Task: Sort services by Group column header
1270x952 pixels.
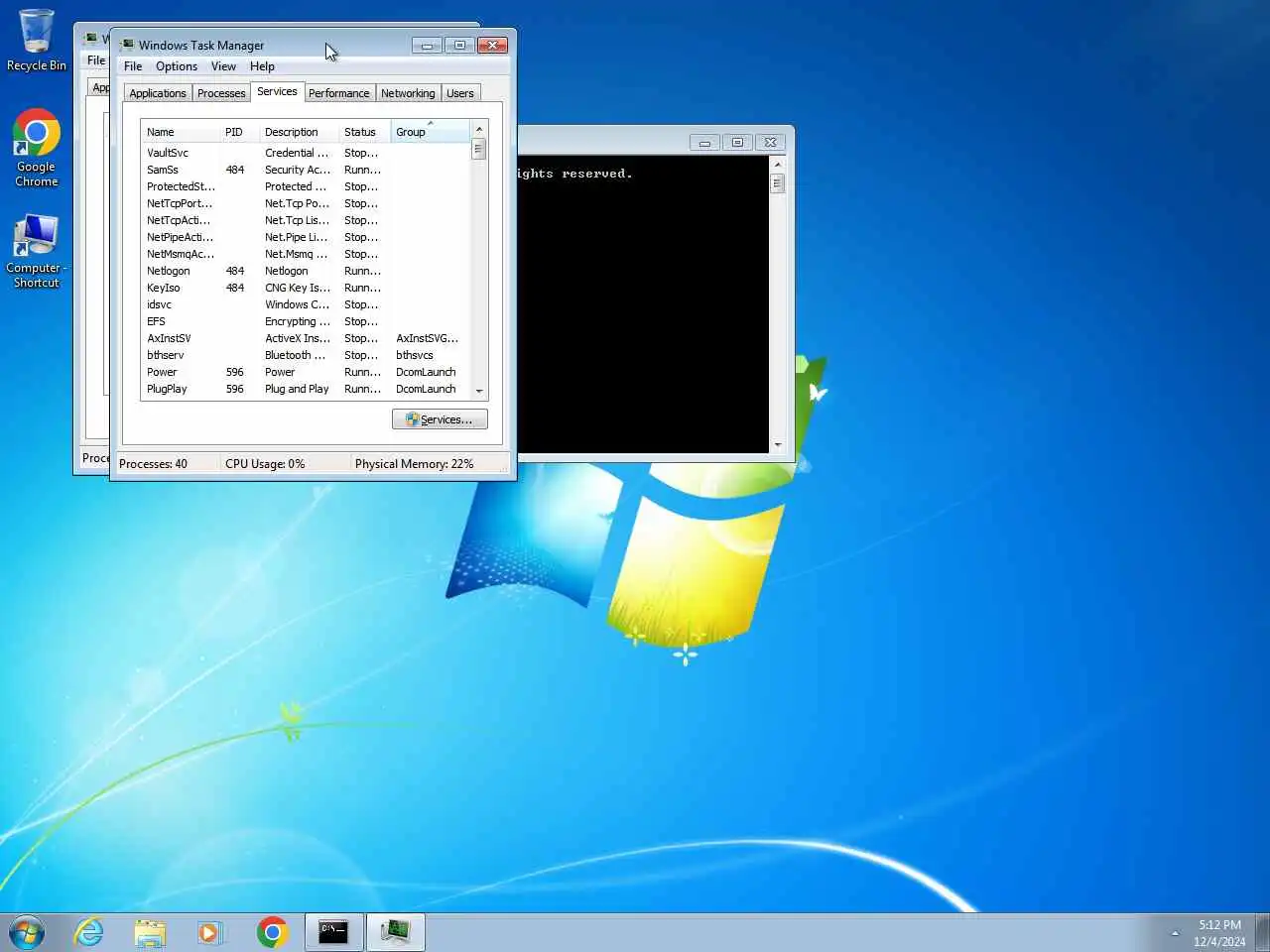Action: point(430,132)
